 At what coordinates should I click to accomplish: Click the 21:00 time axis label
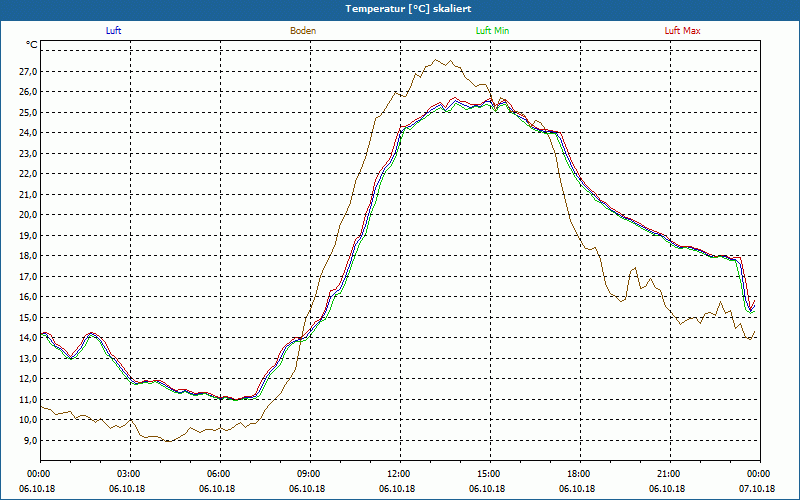click(x=667, y=474)
